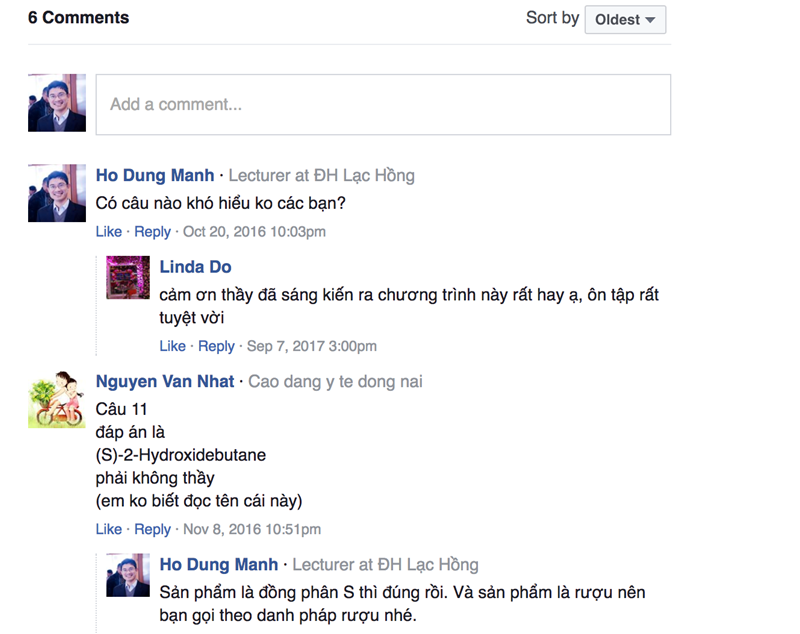Open the Sort by Oldest dropdown

point(625,19)
